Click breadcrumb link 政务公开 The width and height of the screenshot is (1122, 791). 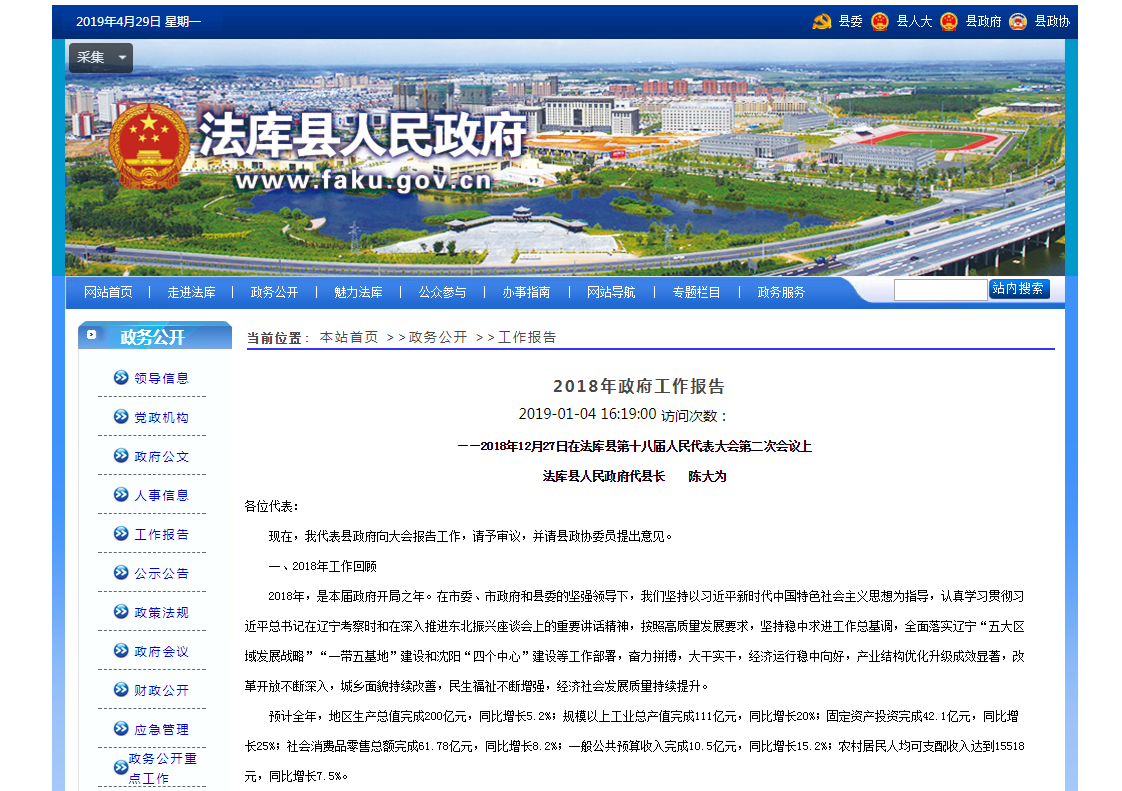coord(438,337)
